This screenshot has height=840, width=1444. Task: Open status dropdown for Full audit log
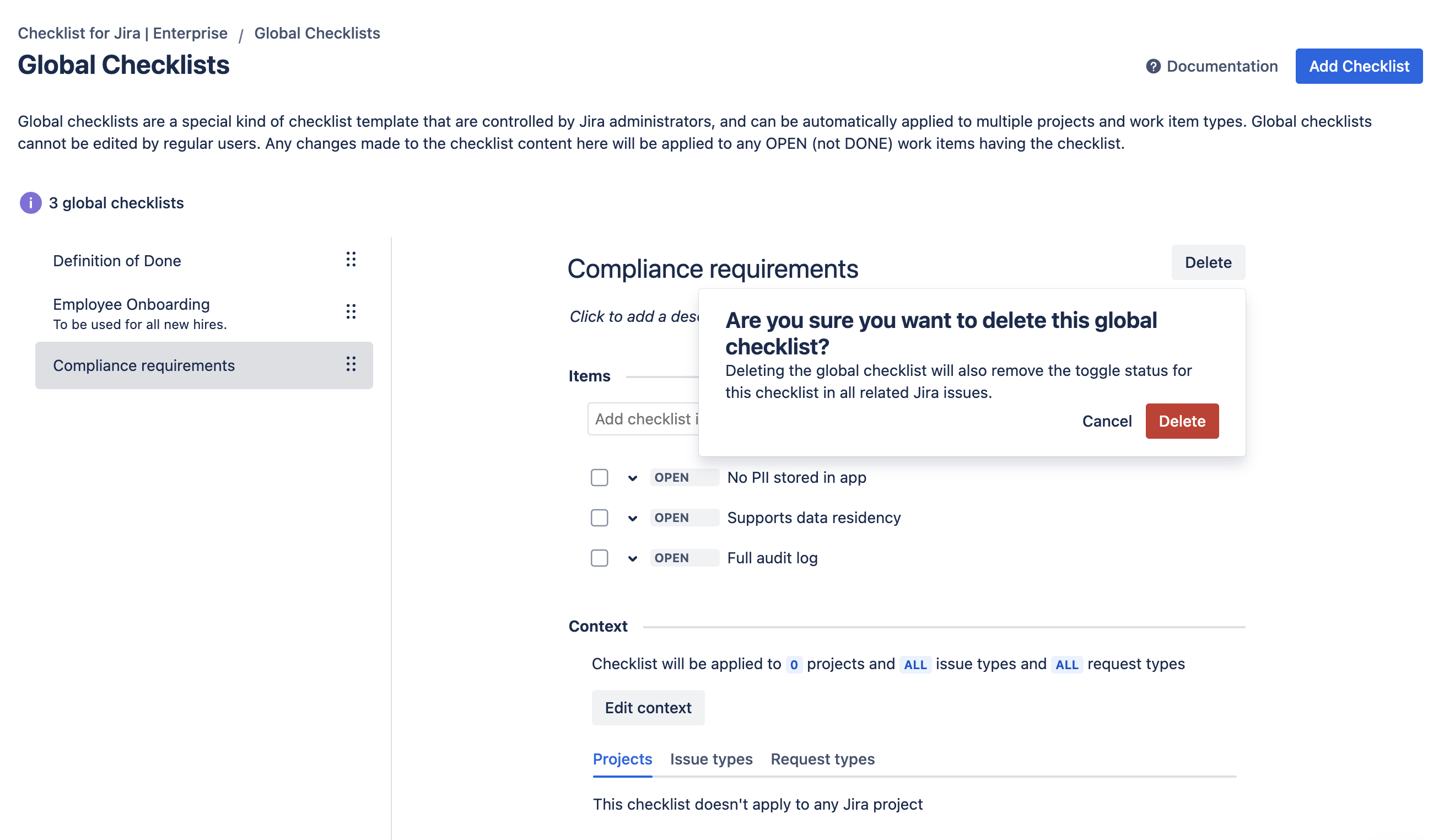(632, 558)
